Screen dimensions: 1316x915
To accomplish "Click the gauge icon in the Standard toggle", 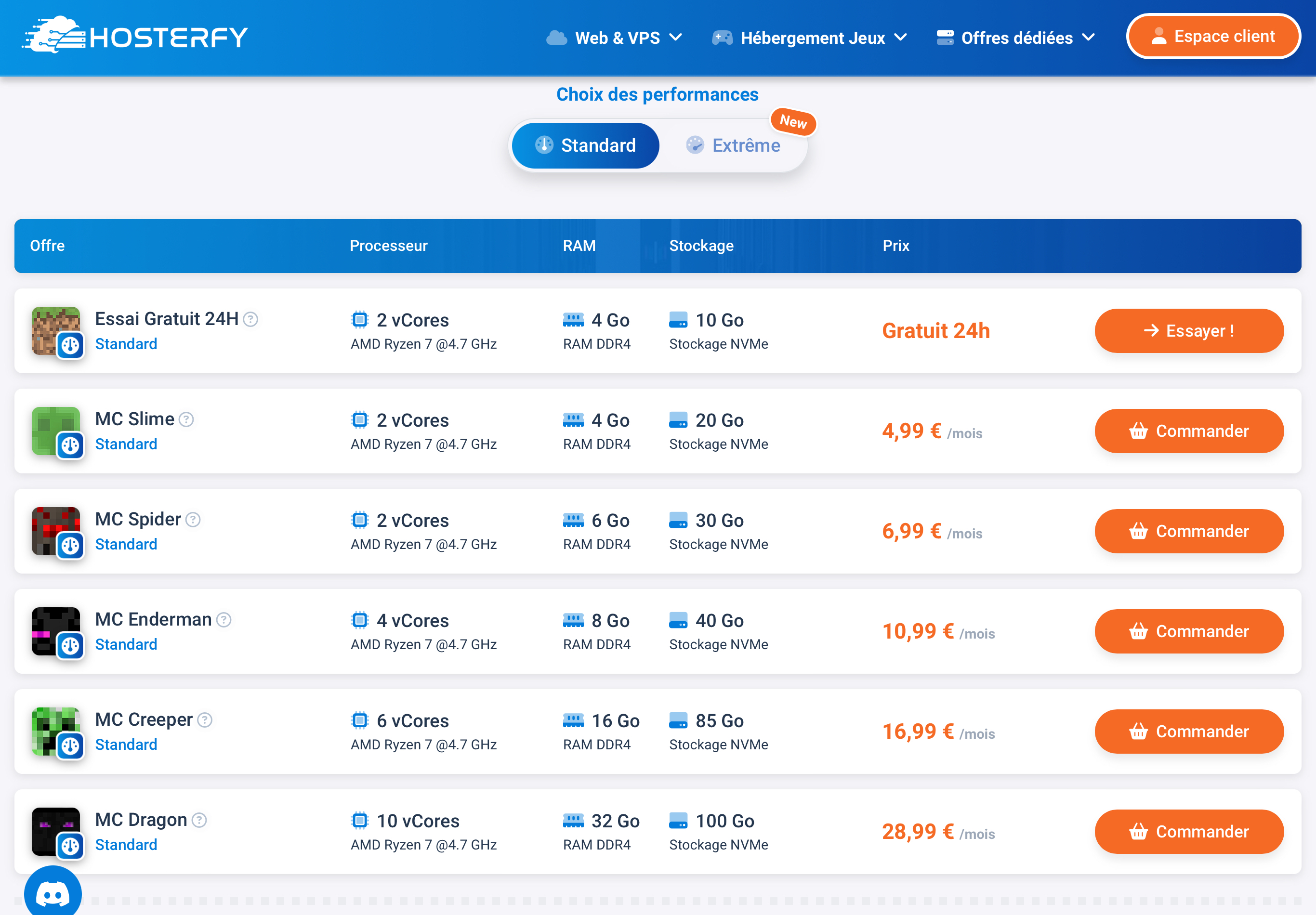I will tap(544, 145).
